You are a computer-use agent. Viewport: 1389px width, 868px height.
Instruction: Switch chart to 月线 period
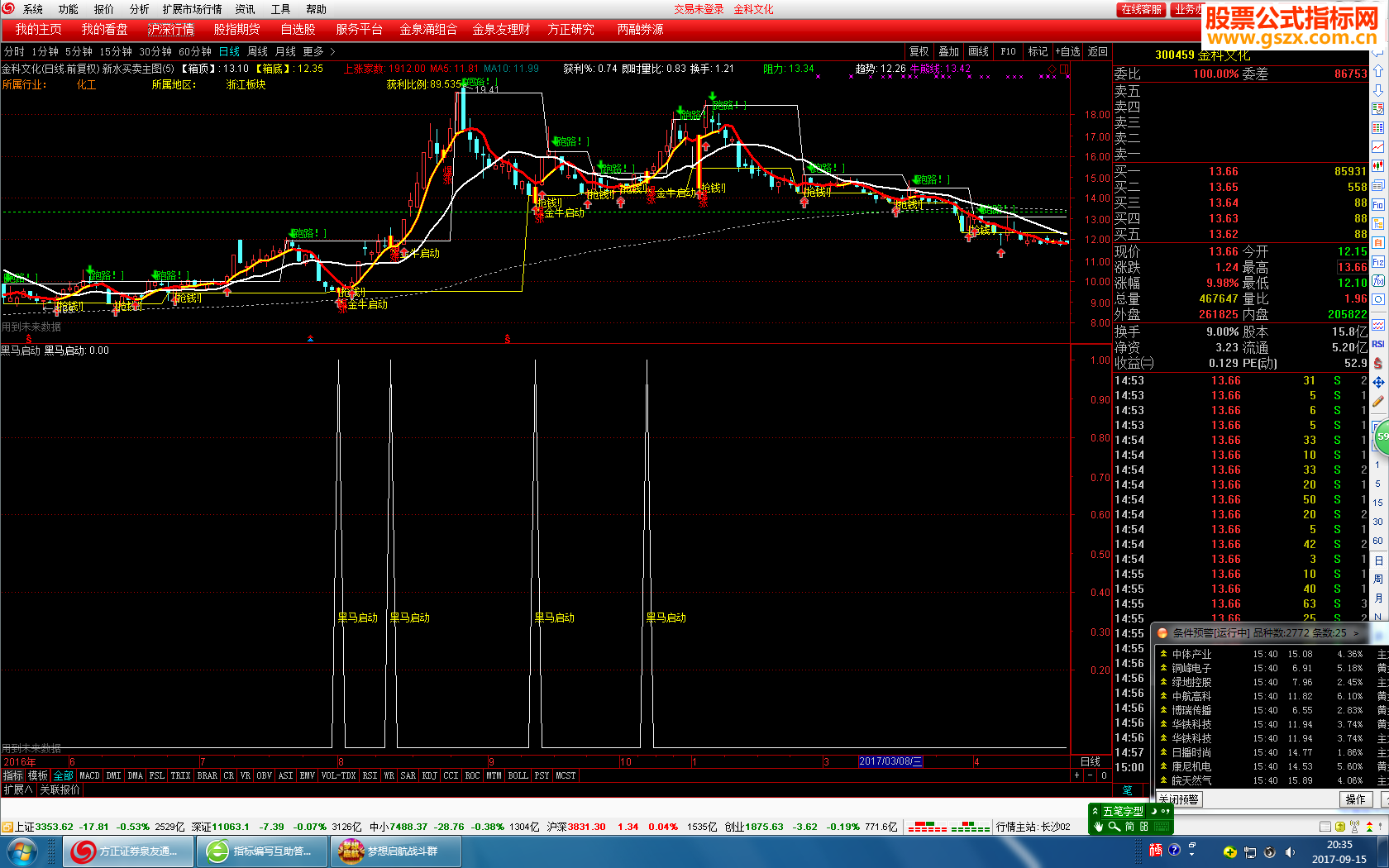(285, 51)
